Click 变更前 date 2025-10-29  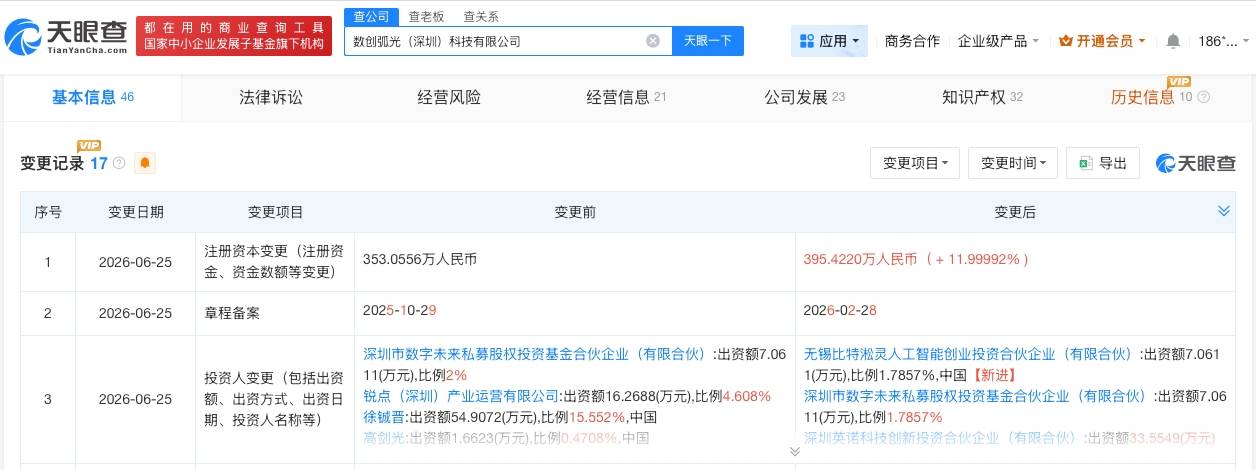point(398,311)
